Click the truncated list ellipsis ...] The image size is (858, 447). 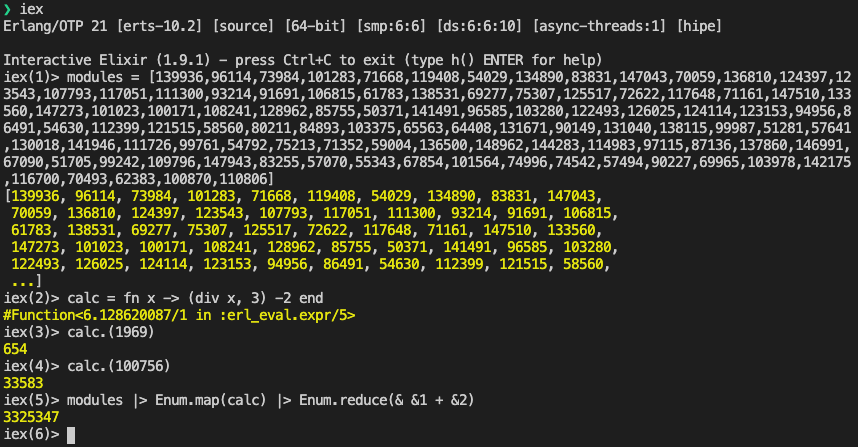[26, 281]
